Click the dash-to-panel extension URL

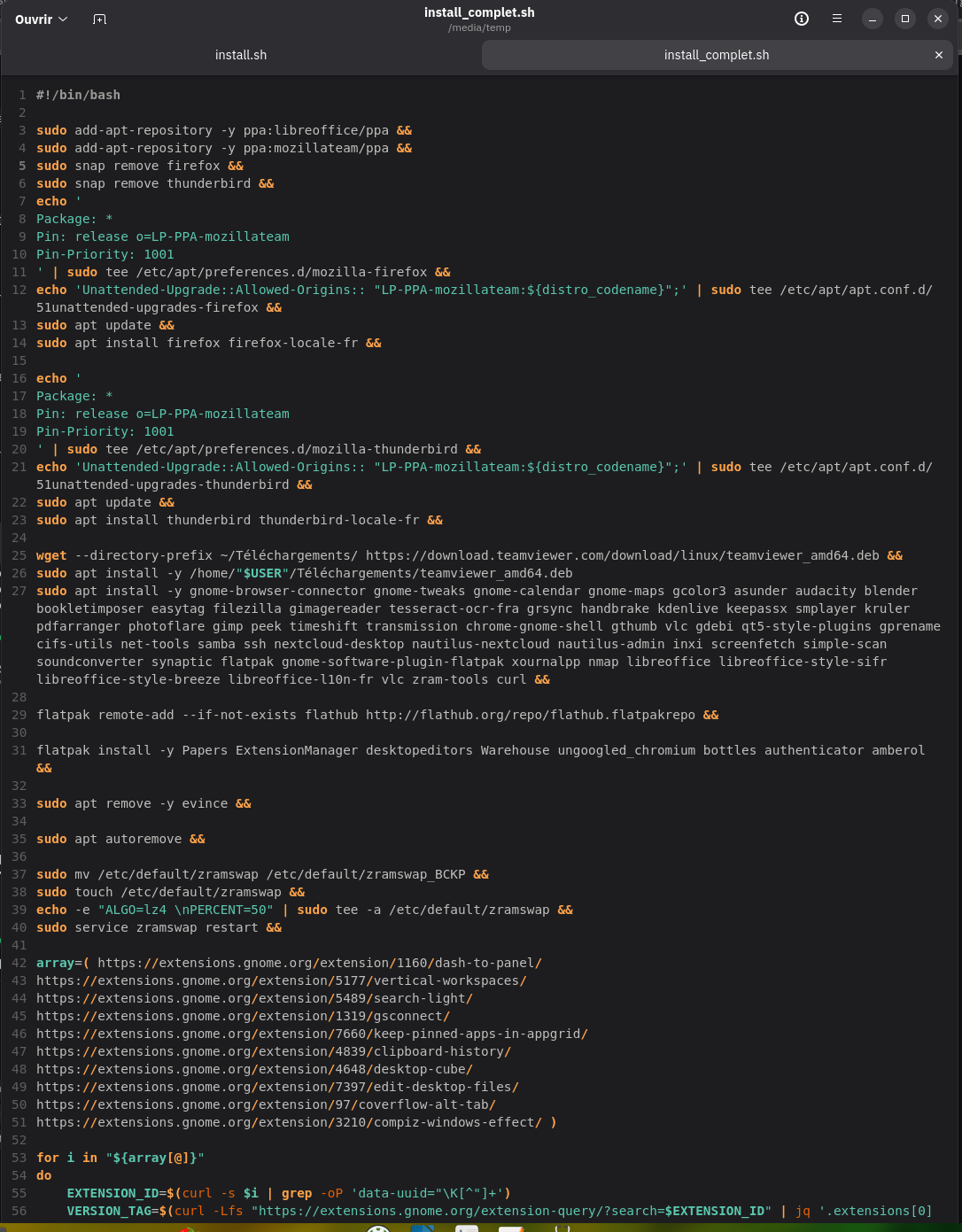pos(319,963)
